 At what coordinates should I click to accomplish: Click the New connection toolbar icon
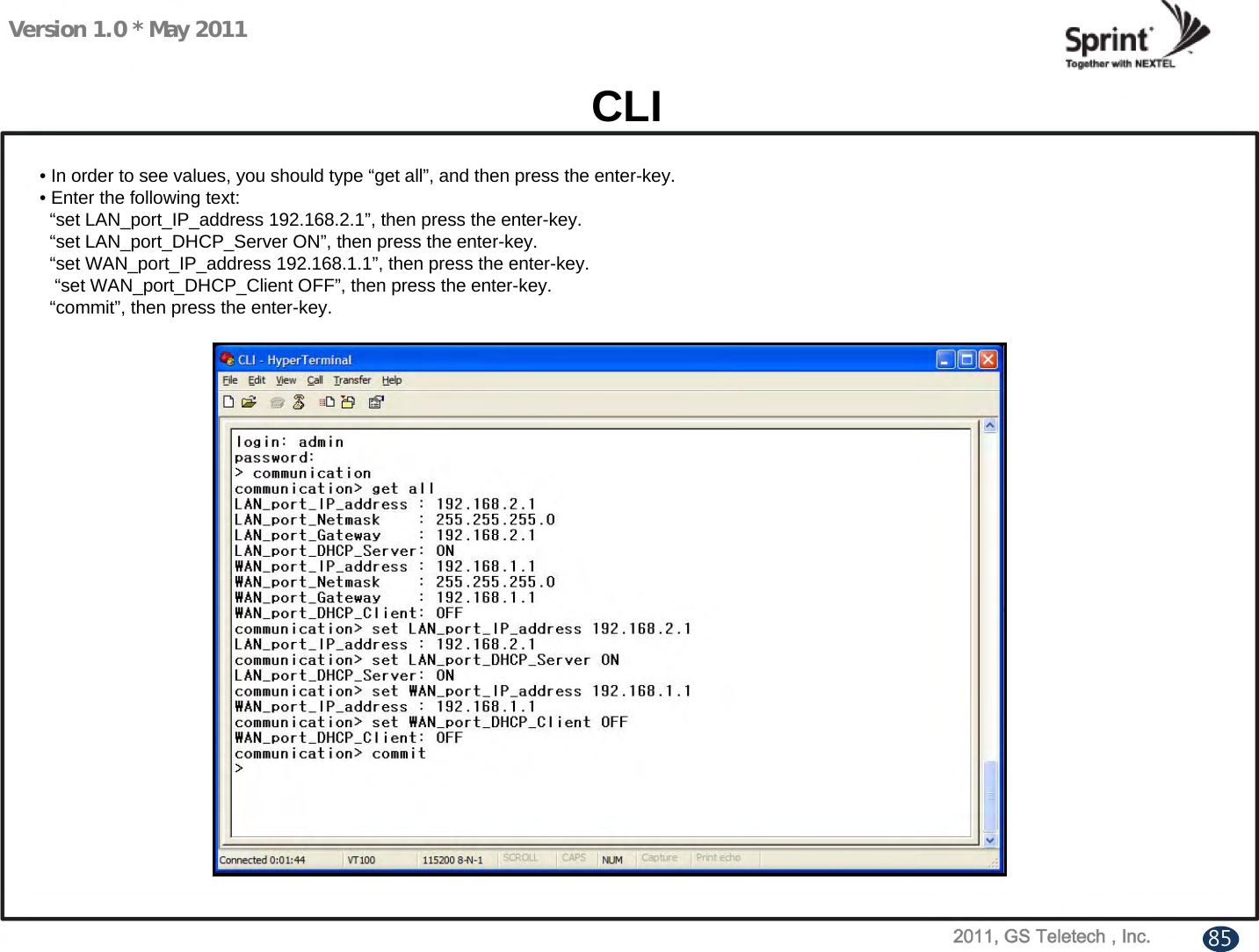click(x=228, y=402)
